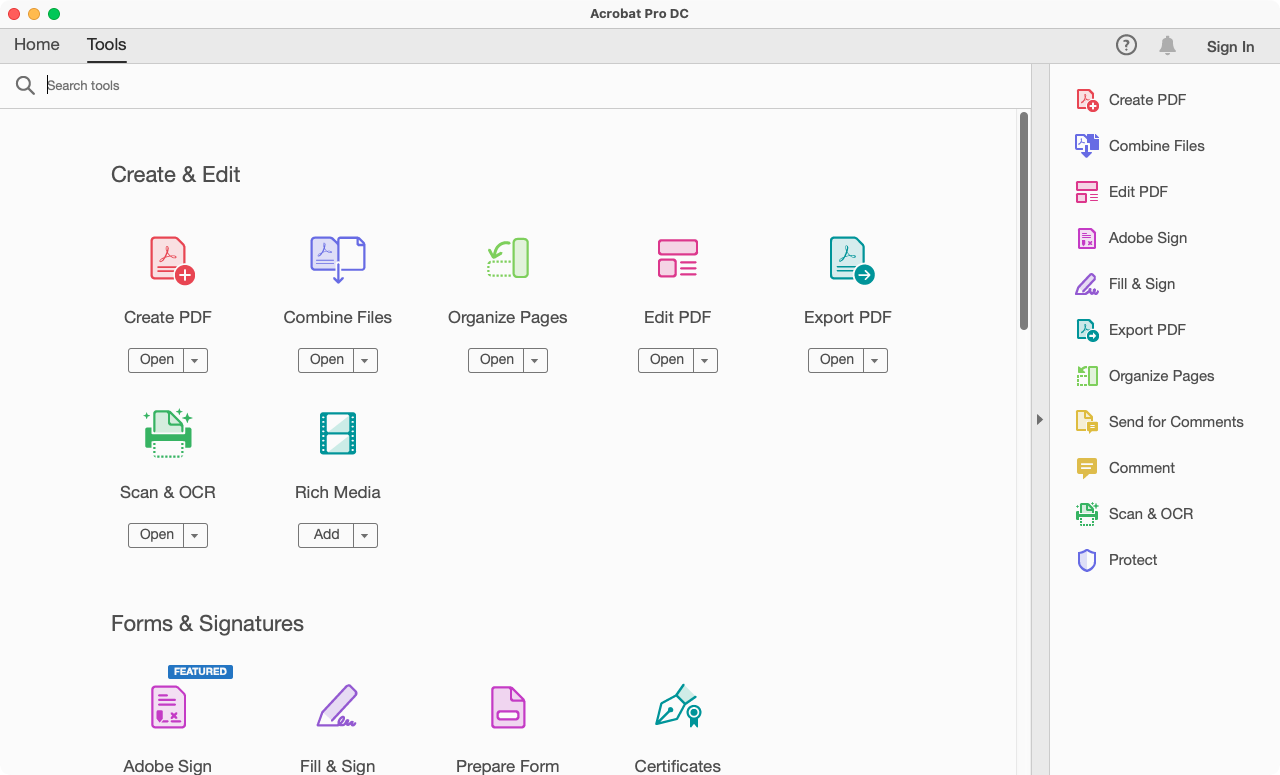Expand the Rich Media Add dropdown arrow
This screenshot has height=775, width=1280.
coord(365,535)
